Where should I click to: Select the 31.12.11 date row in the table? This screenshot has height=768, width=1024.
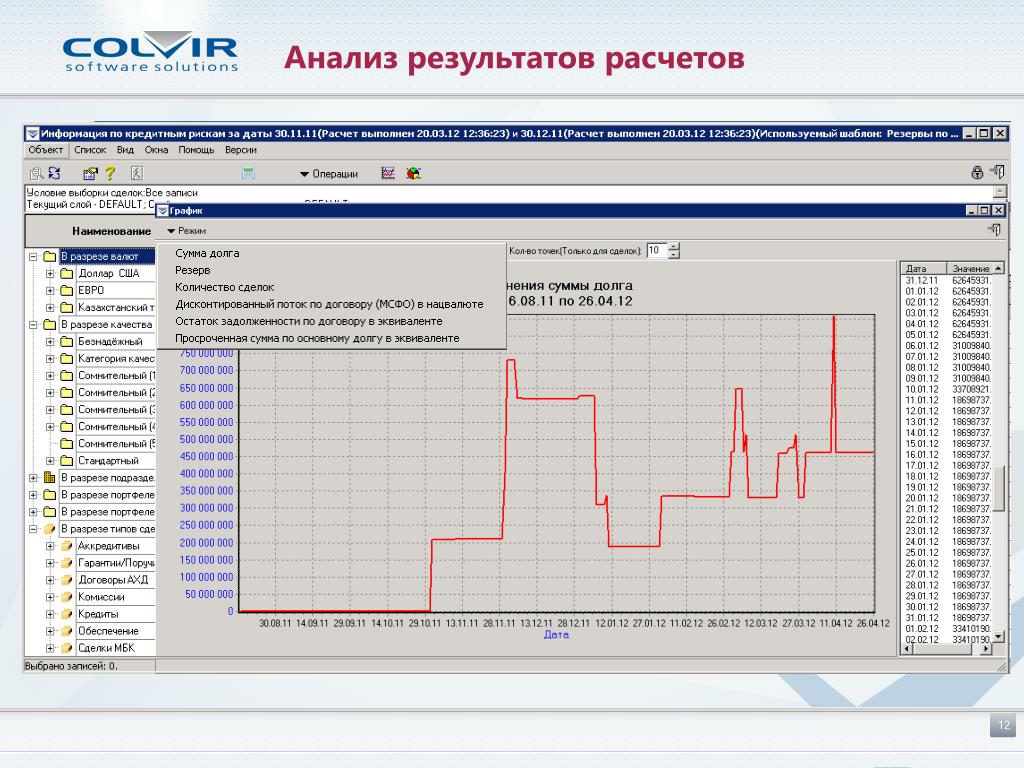[948, 281]
